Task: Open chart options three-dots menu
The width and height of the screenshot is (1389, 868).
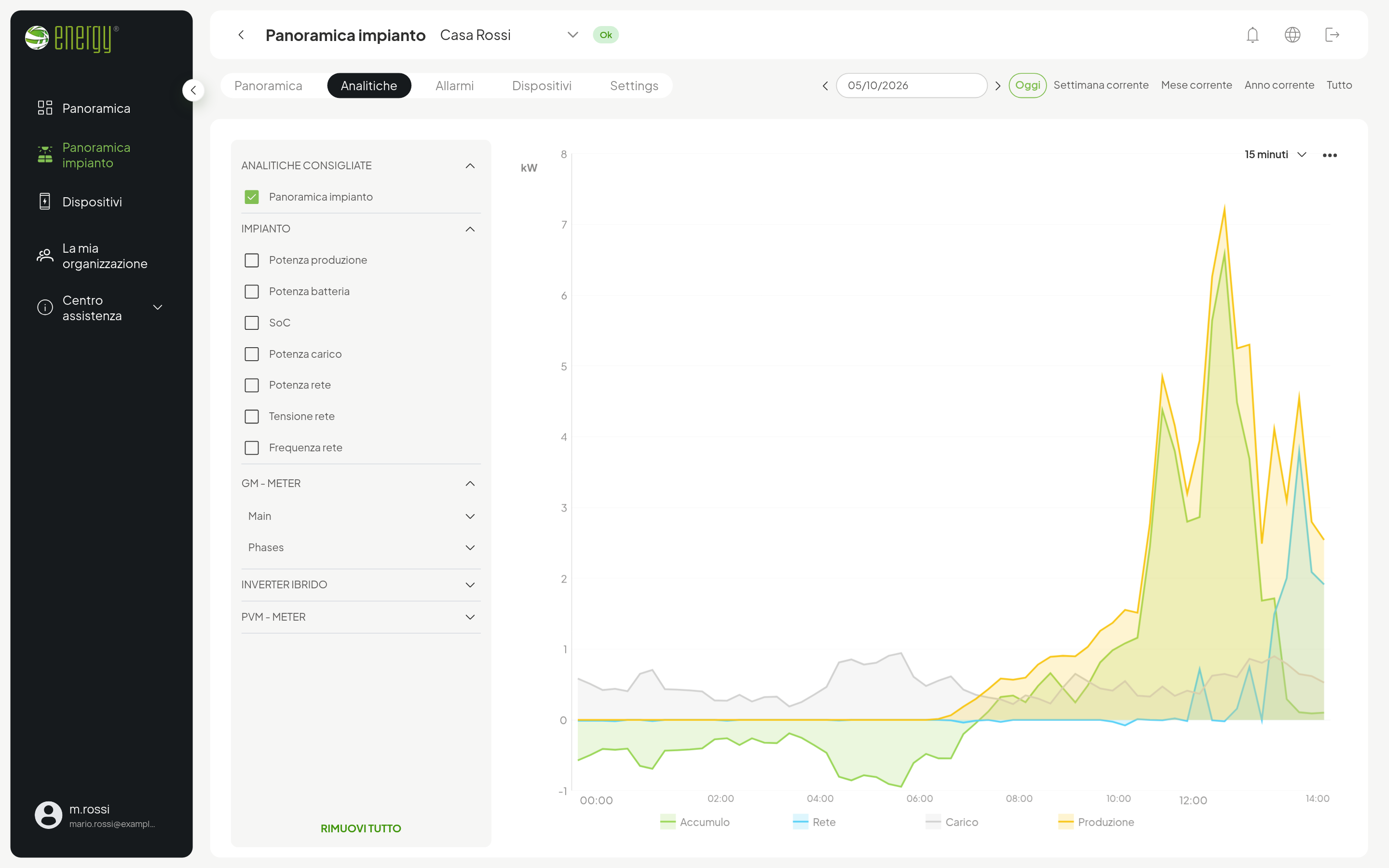Action: click(x=1329, y=155)
